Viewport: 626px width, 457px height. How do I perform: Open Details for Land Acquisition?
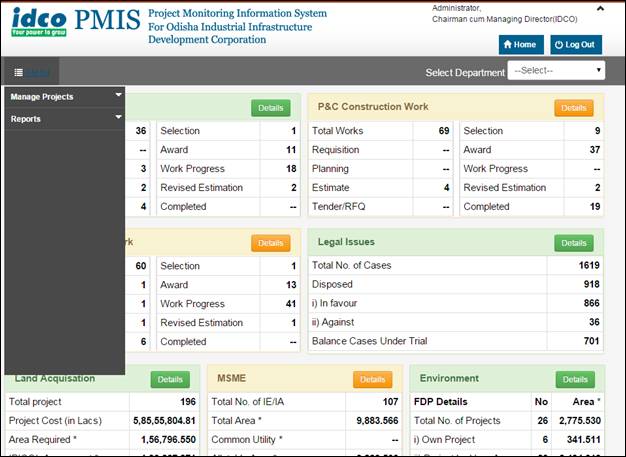170,379
